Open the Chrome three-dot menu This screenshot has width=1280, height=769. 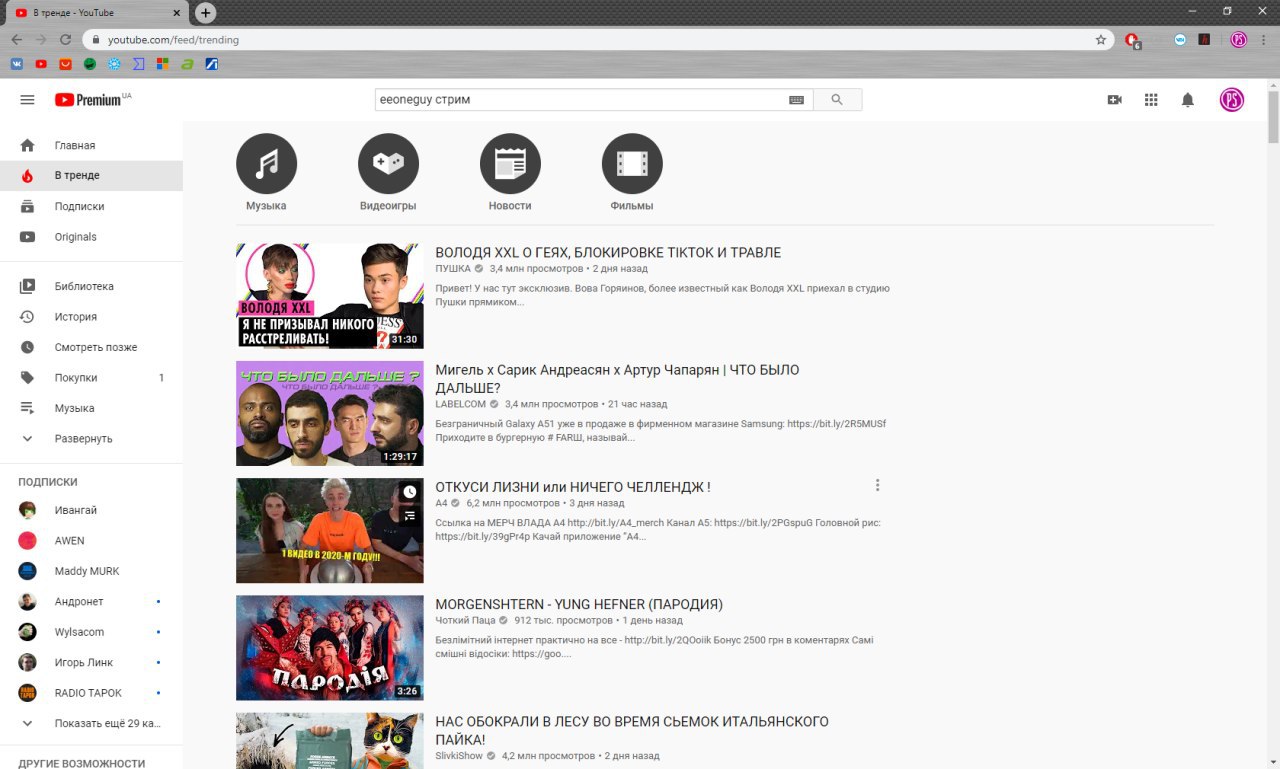click(1264, 40)
